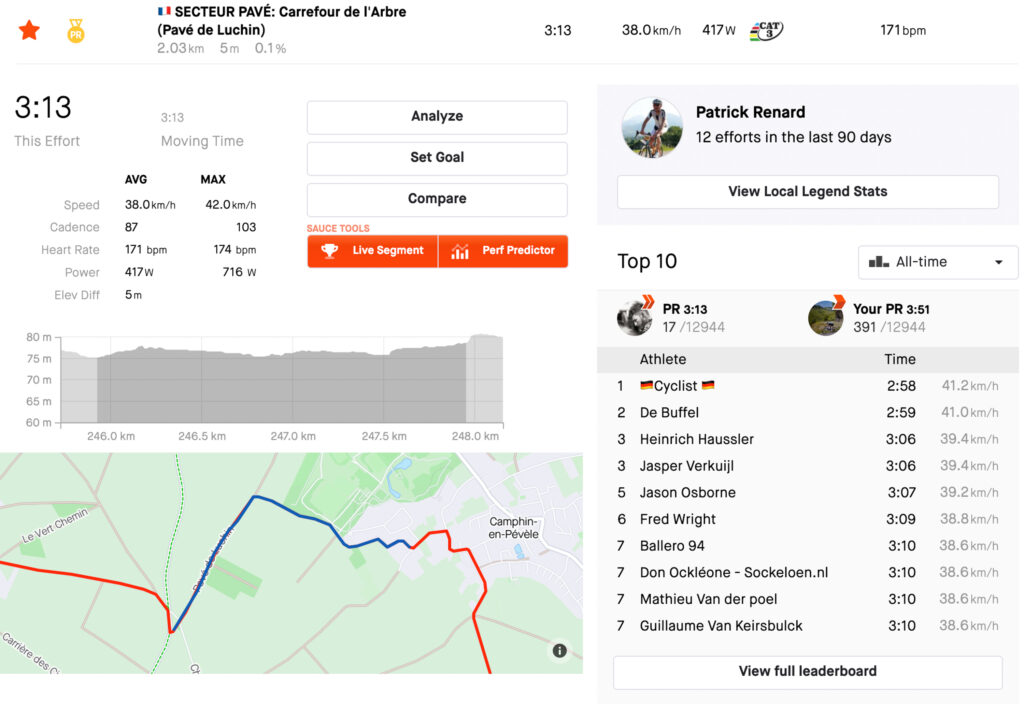The width and height of the screenshot is (1024, 704).
Task: Click Le Vert Chemin road label on map
Action: [x=55, y=526]
